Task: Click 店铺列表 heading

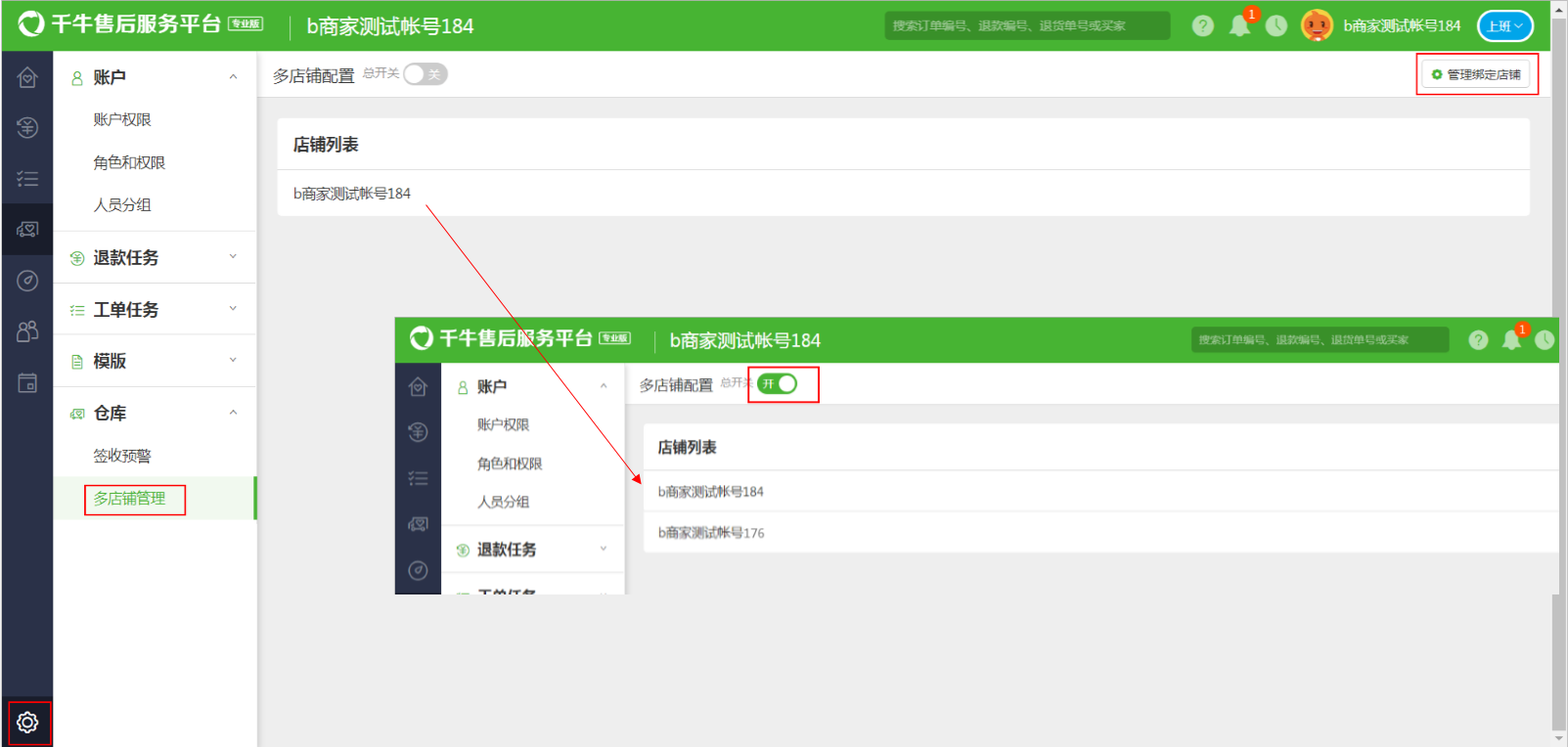Action: [x=326, y=145]
